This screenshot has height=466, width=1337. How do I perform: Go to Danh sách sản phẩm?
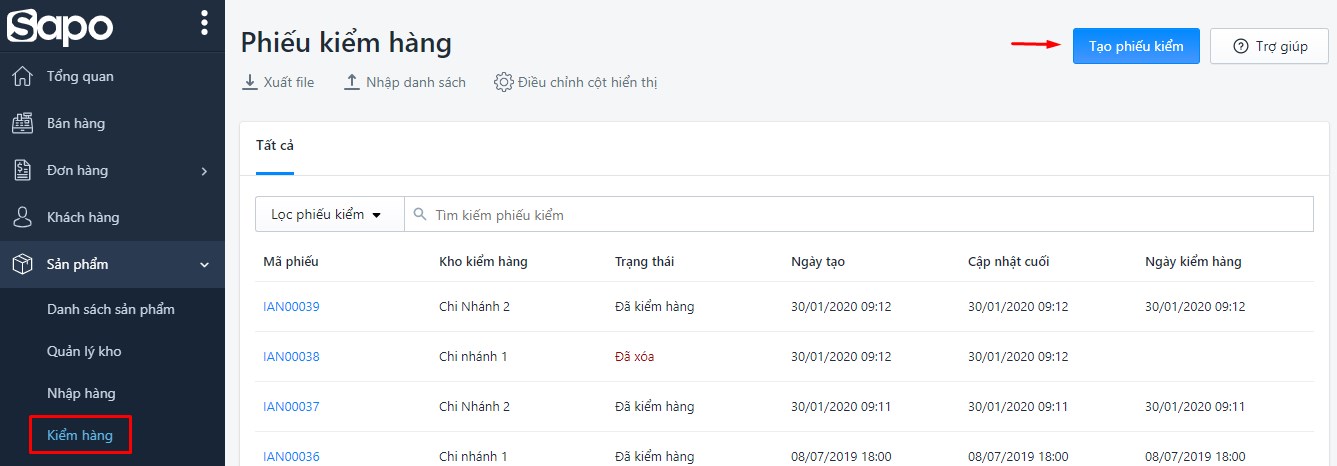[x=111, y=309]
